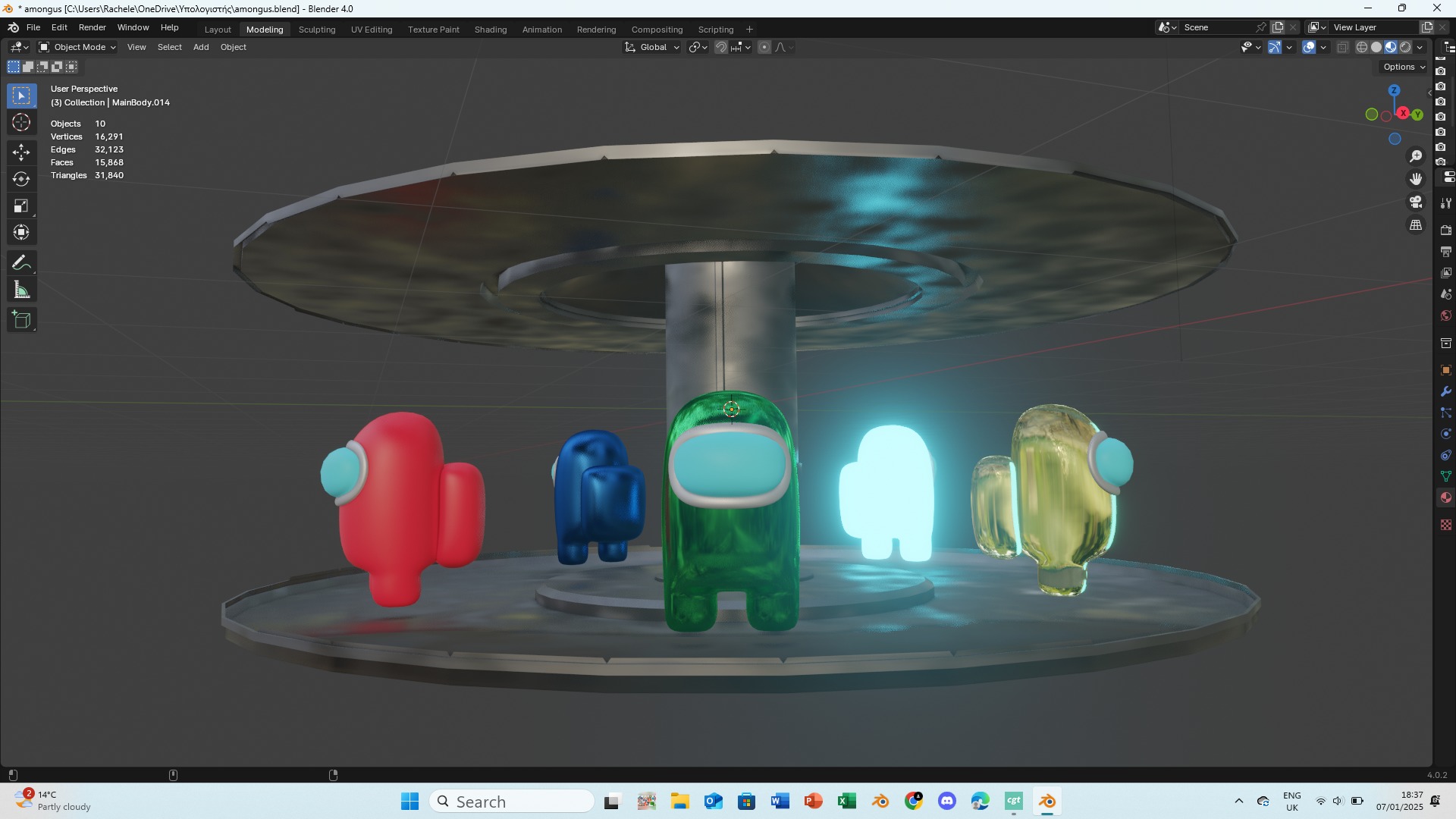Image resolution: width=1456 pixels, height=819 pixels.
Task: Switch to the Sculpting workspace tab
Action: click(x=317, y=30)
